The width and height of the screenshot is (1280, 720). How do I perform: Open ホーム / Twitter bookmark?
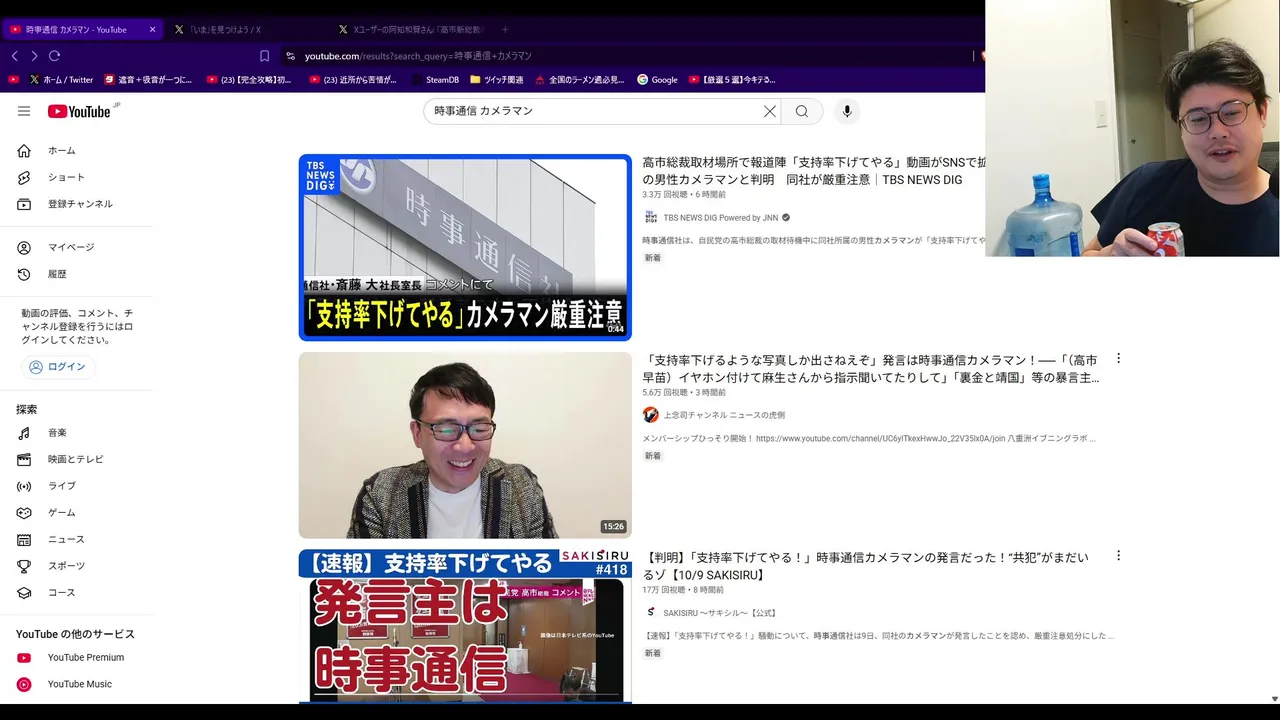pos(61,79)
